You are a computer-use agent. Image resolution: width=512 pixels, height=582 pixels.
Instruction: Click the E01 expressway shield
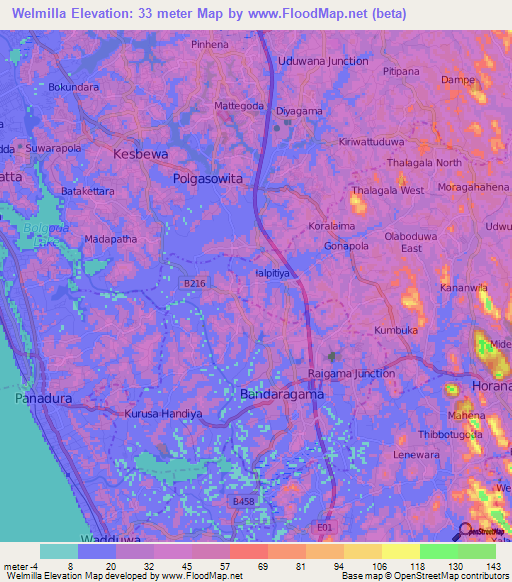pos(324,527)
